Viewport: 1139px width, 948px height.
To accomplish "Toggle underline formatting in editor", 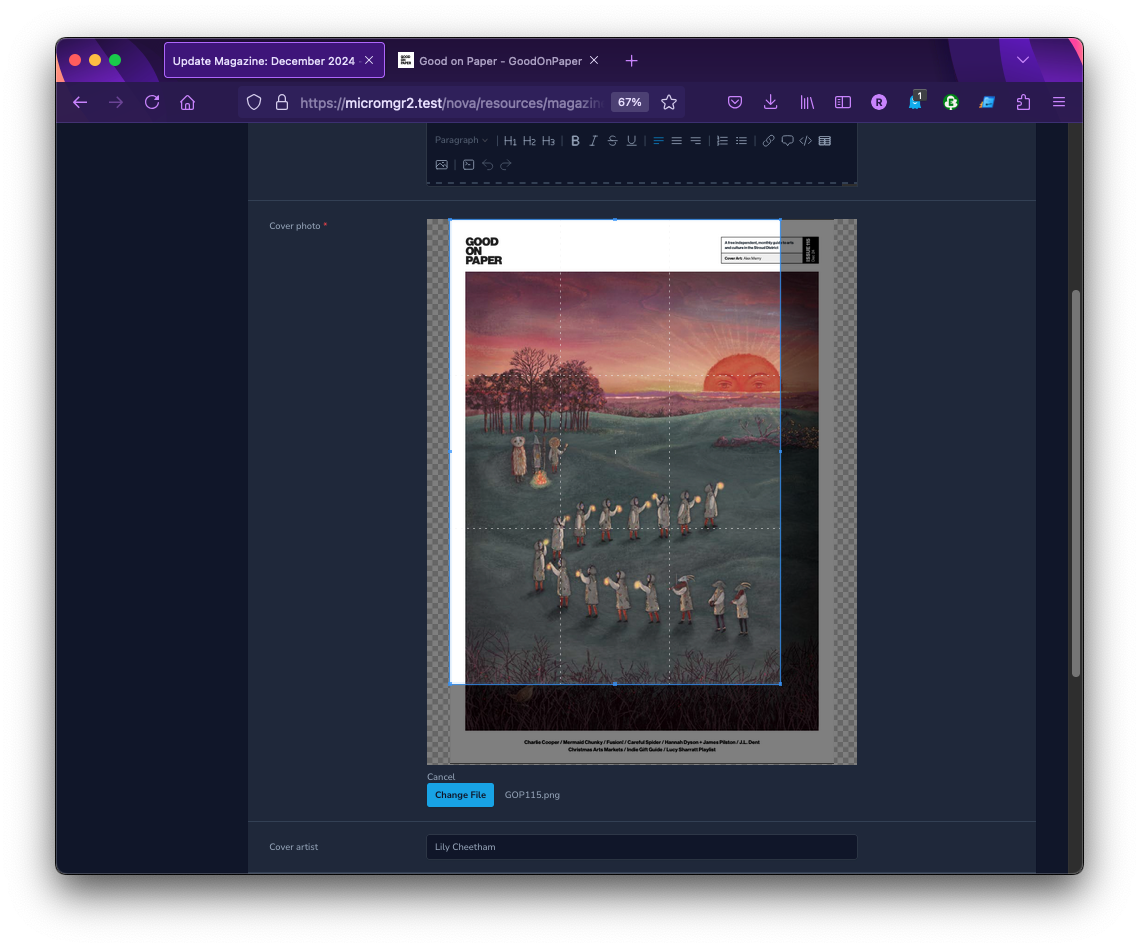I will tap(631, 141).
